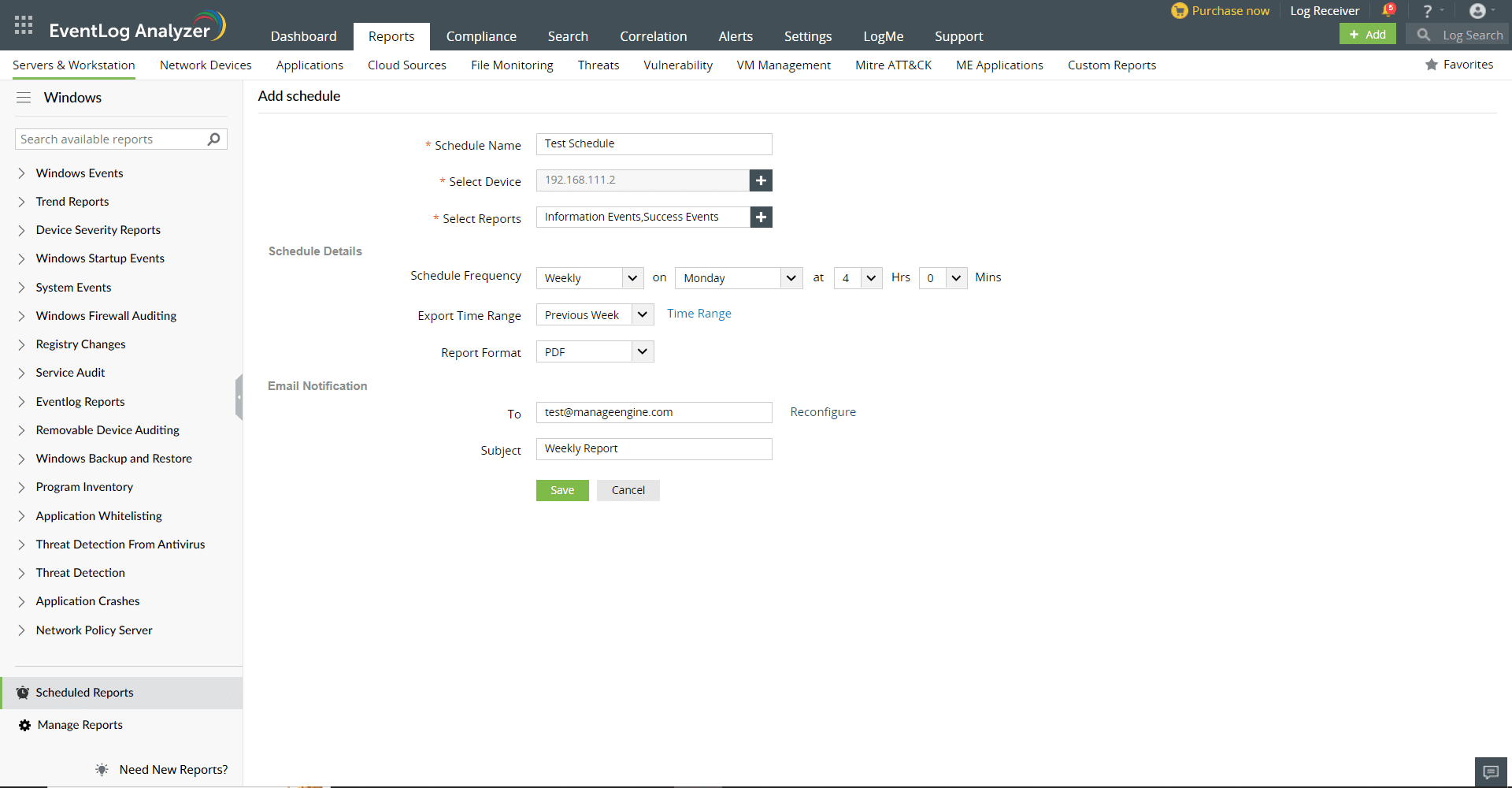1512x788 pixels.
Task: Open the Custom Reports sub-tab
Action: [1112, 65]
